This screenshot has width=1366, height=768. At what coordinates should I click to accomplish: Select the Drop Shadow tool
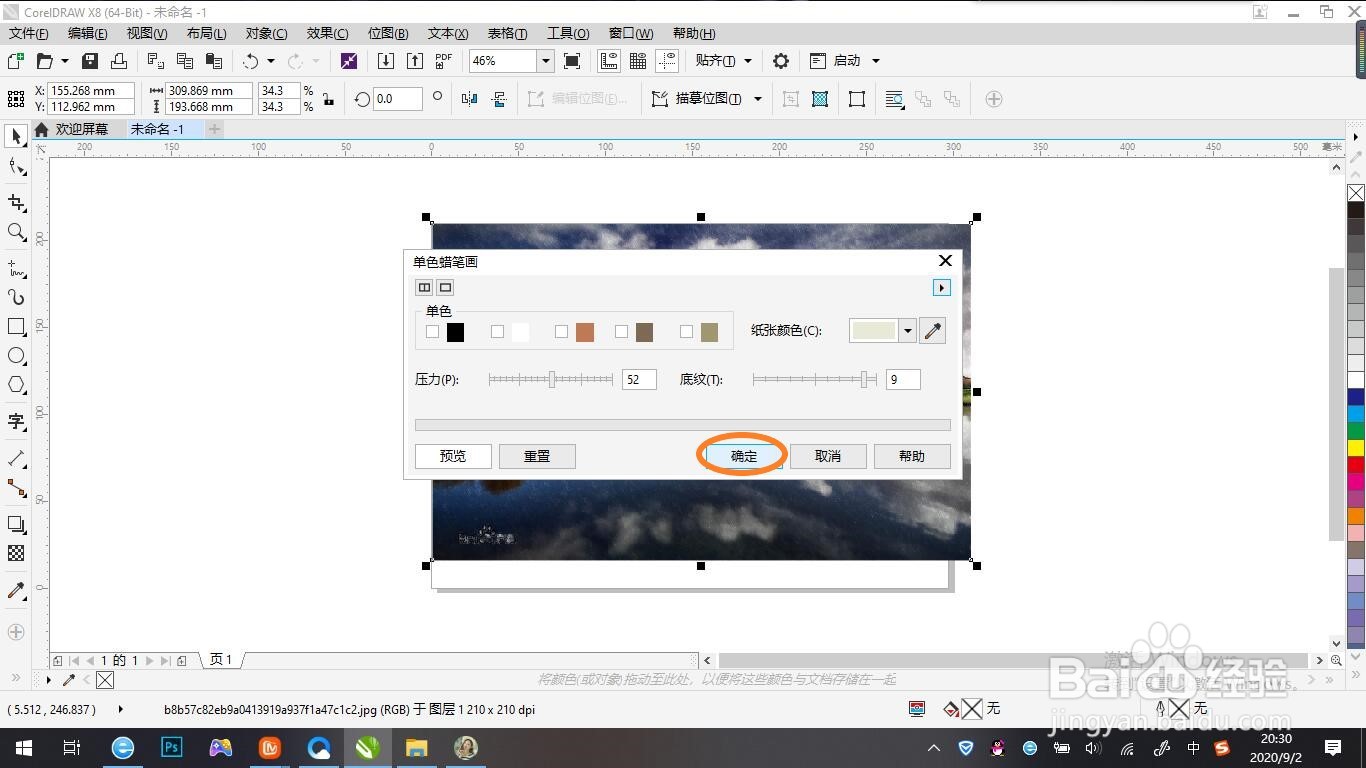(16, 524)
